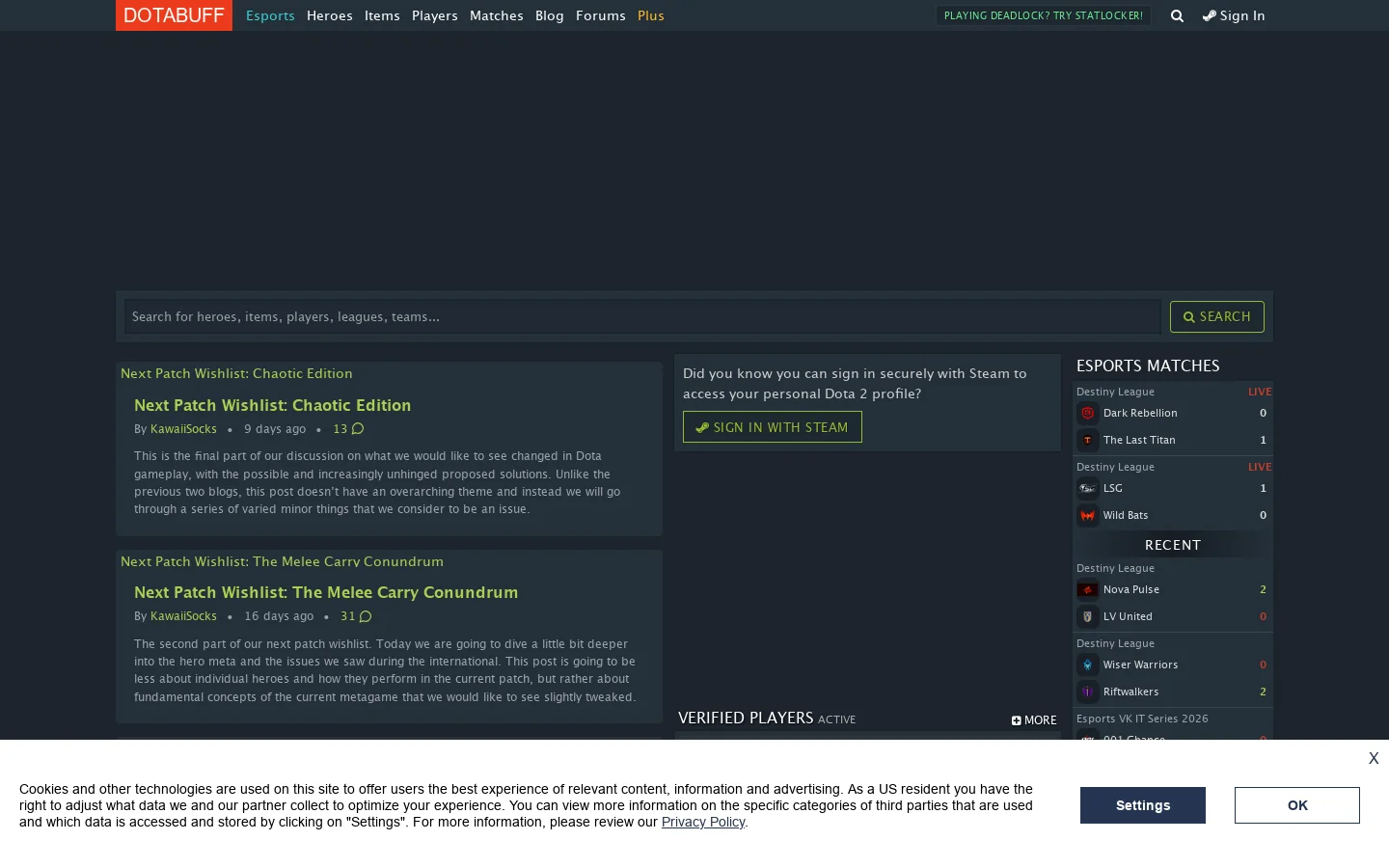
Task: Click the DOTABUFF logo
Action: pyautogui.click(x=174, y=15)
